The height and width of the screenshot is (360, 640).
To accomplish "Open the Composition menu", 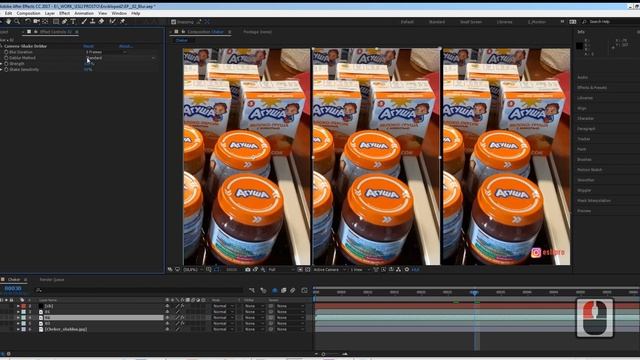I will point(29,13).
